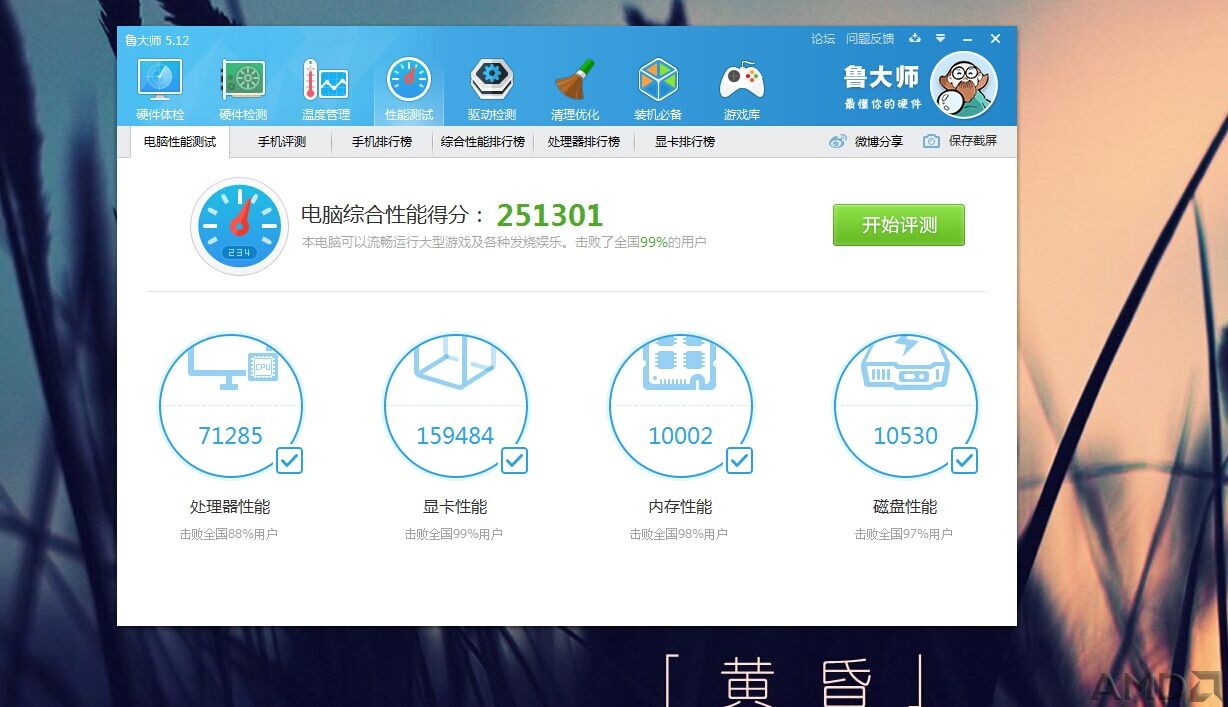
Task: Click the memory circle showing 10002
Action: [681, 407]
